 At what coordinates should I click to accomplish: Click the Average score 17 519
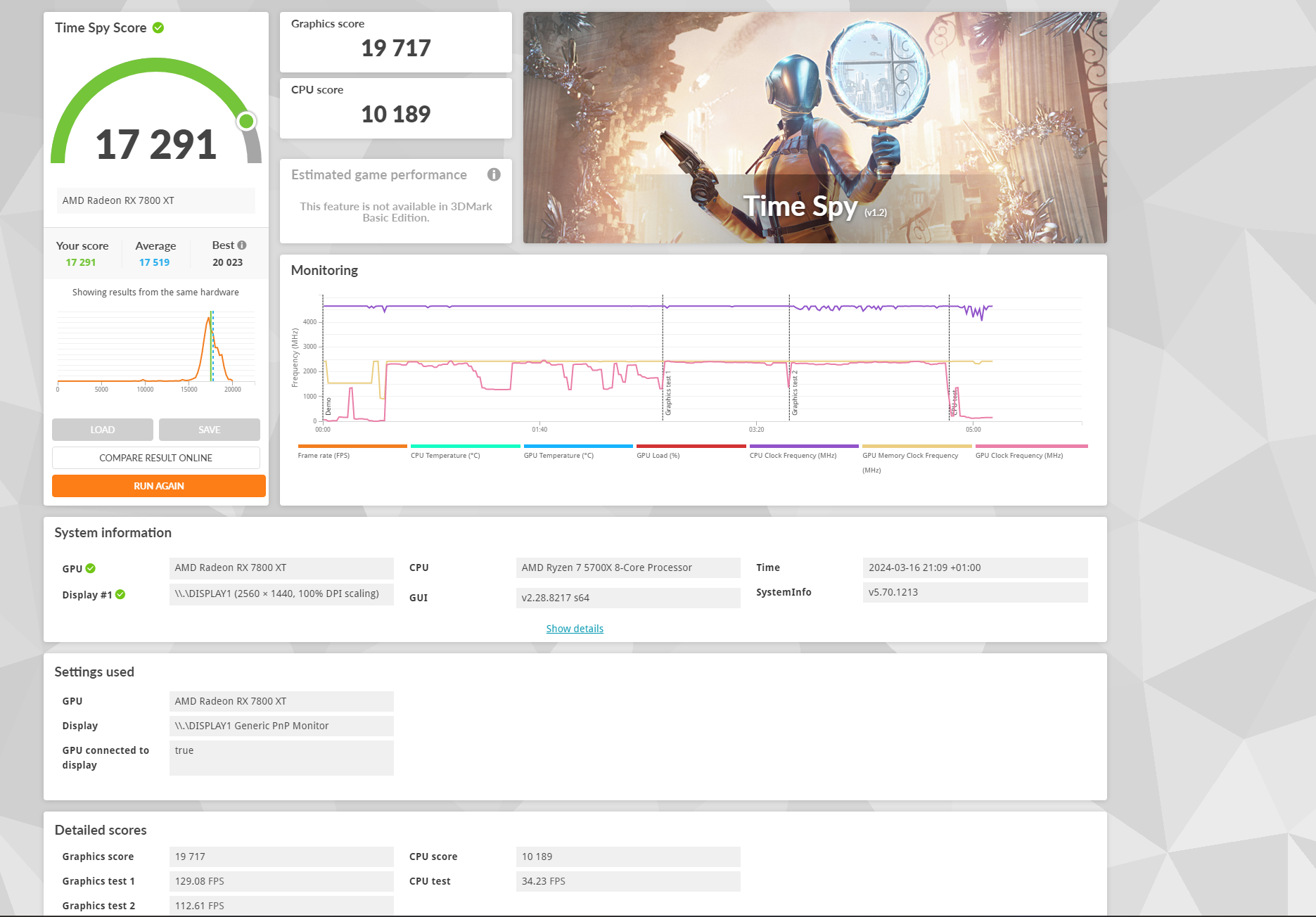point(154,262)
